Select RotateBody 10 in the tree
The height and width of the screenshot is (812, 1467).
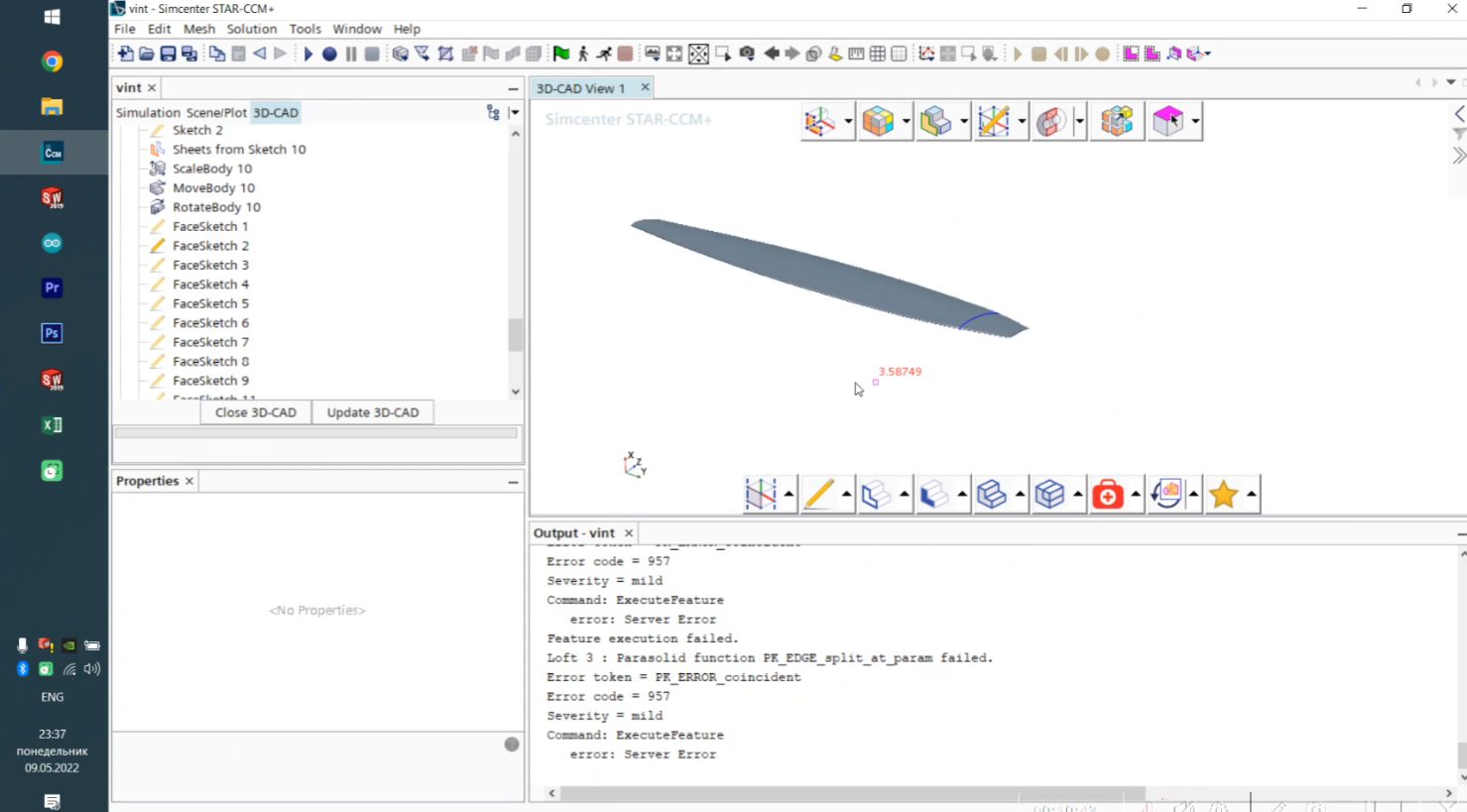tap(216, 207)
